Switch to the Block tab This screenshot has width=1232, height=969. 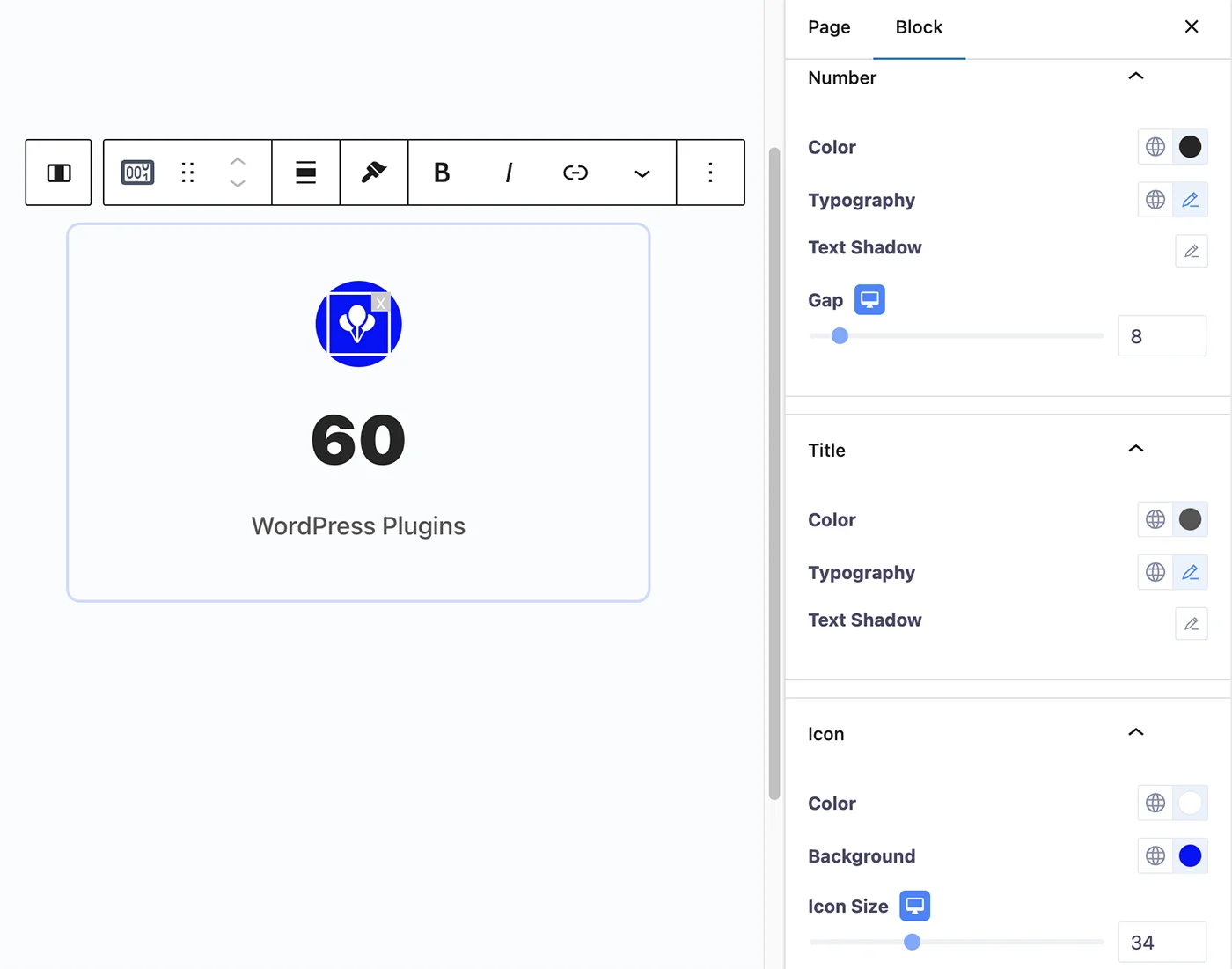[919, 27]
